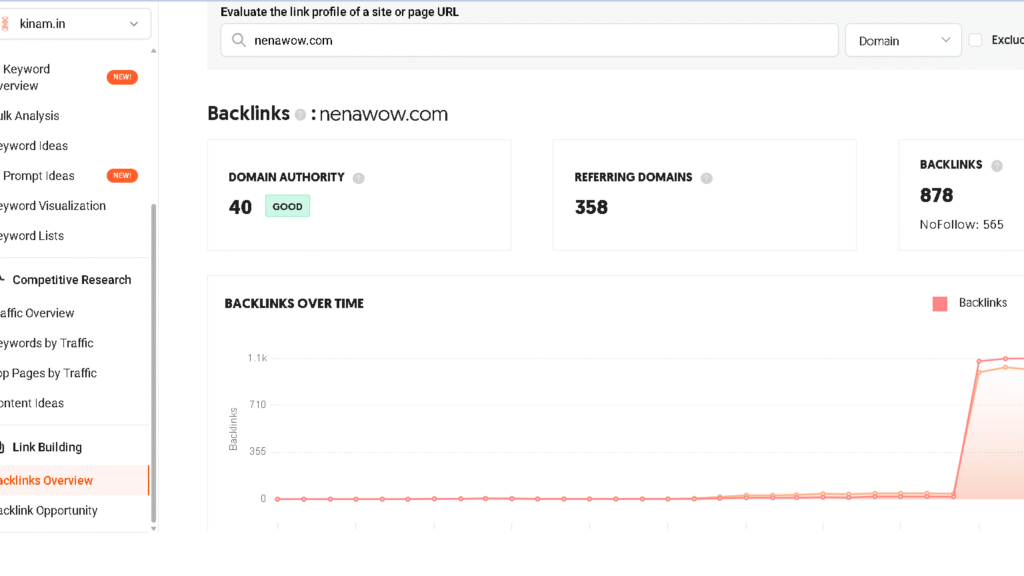Open the Domain type dropdown
Screen dimensions: 1024x576
click(903, 40)
